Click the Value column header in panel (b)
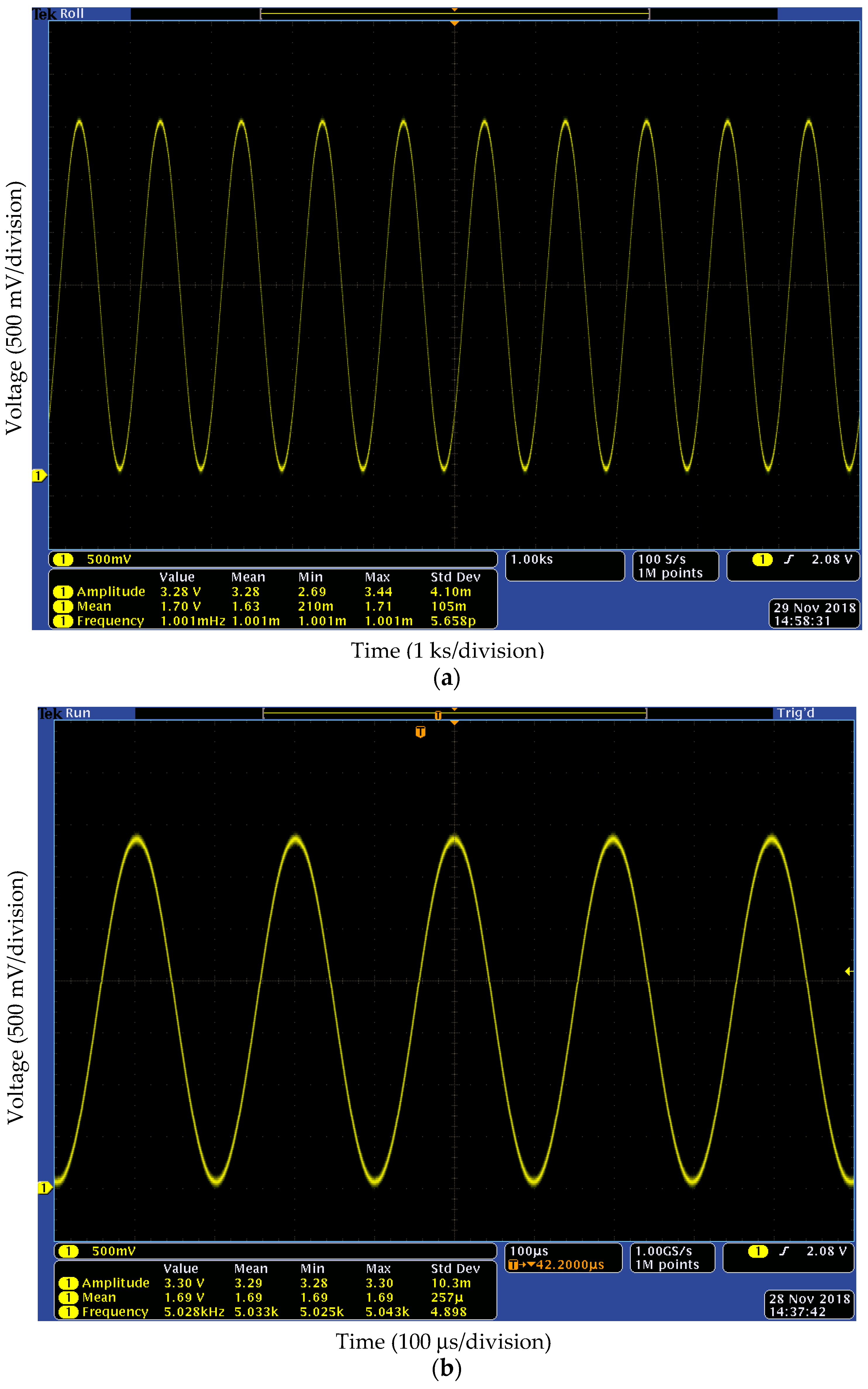 [181, 1268]
